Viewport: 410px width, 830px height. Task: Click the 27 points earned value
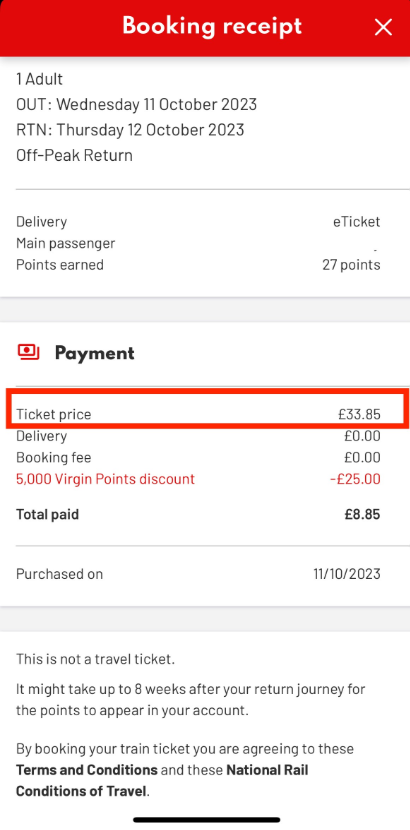pos(351,264)
